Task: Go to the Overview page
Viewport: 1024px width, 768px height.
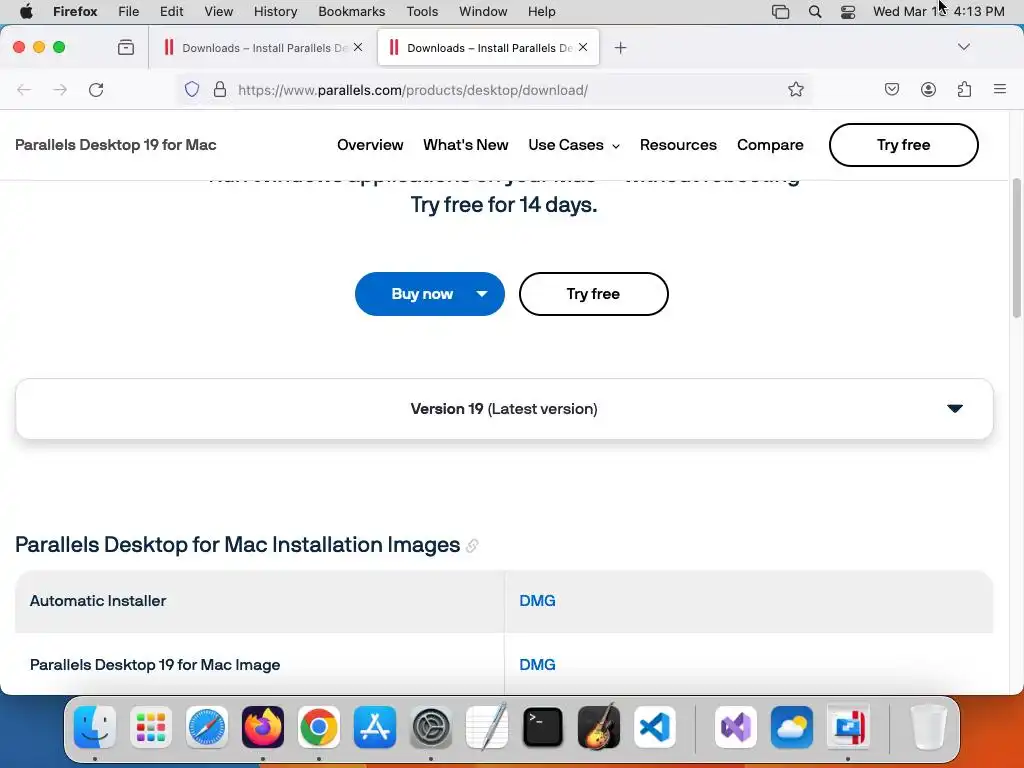Action: click(370, 145)
